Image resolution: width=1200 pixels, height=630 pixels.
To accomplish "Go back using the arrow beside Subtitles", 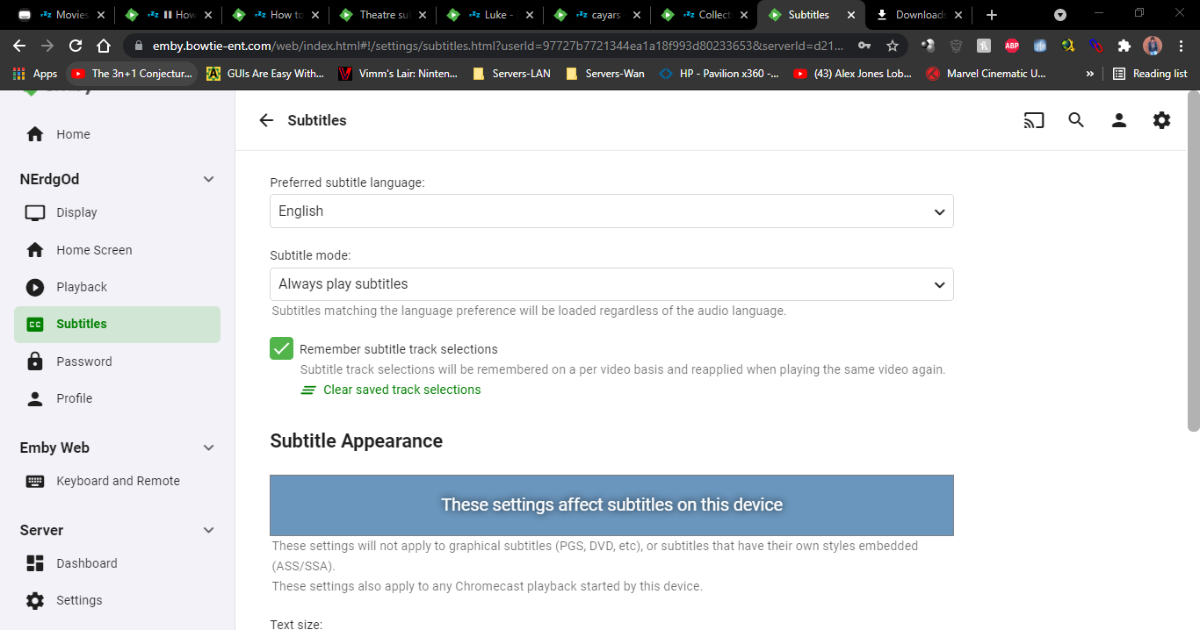I will 266,120.
